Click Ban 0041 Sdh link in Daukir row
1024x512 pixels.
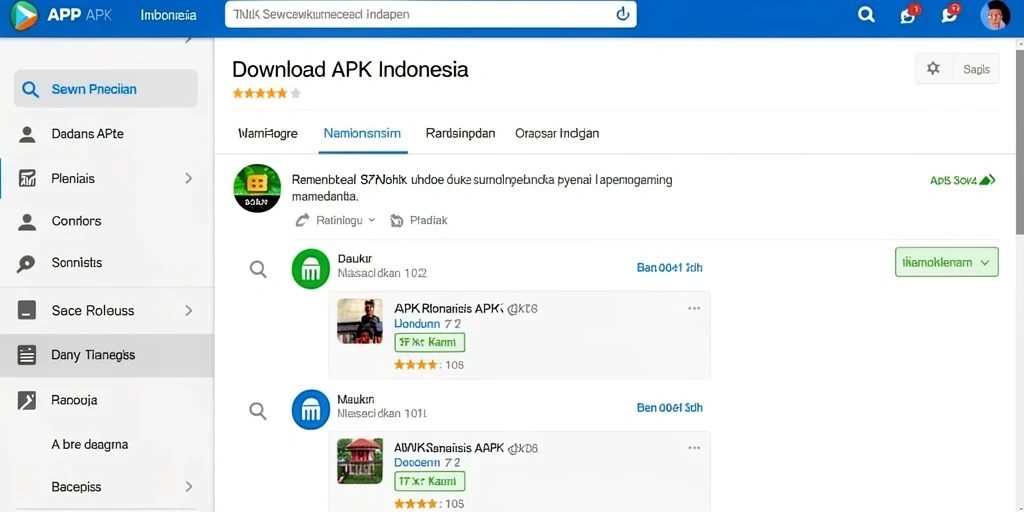[x=669, y=267]
